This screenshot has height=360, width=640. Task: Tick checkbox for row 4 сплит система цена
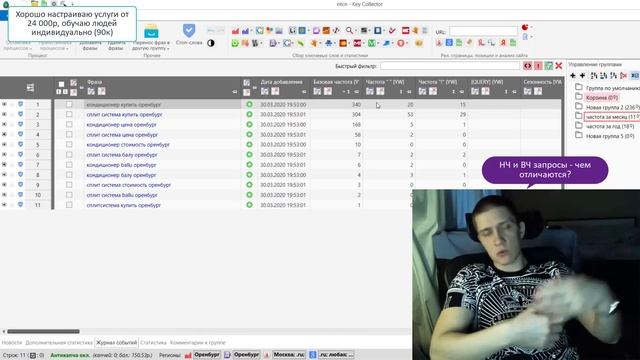point(69,134)
